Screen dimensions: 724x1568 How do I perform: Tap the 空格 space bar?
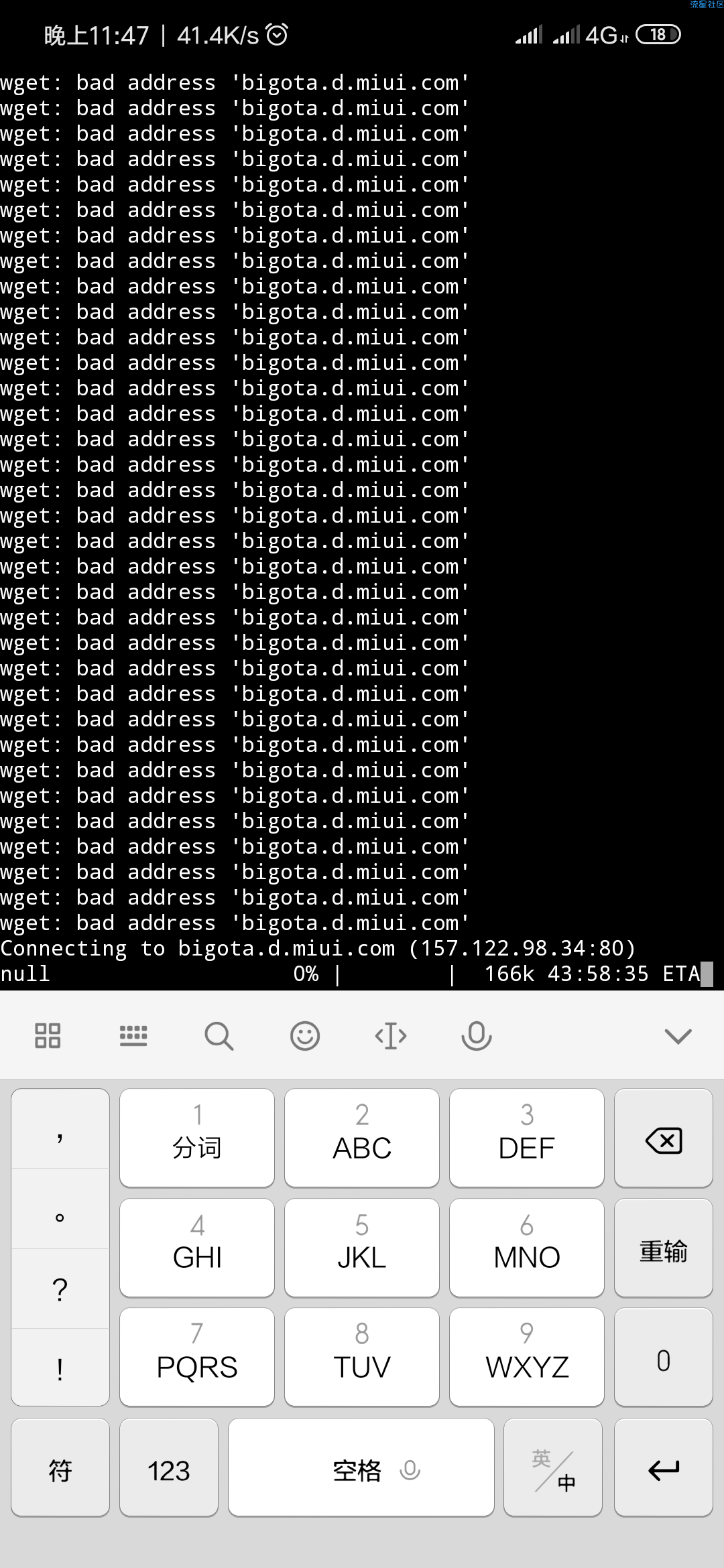click(x=361, y=1467)
